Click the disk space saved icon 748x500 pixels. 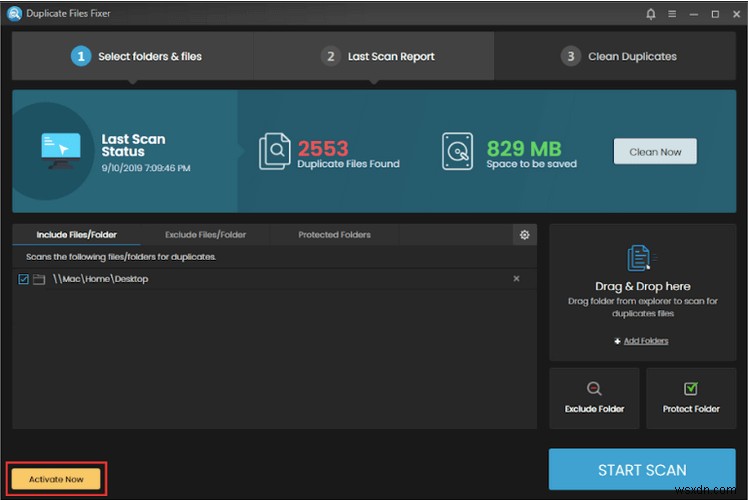458,151
